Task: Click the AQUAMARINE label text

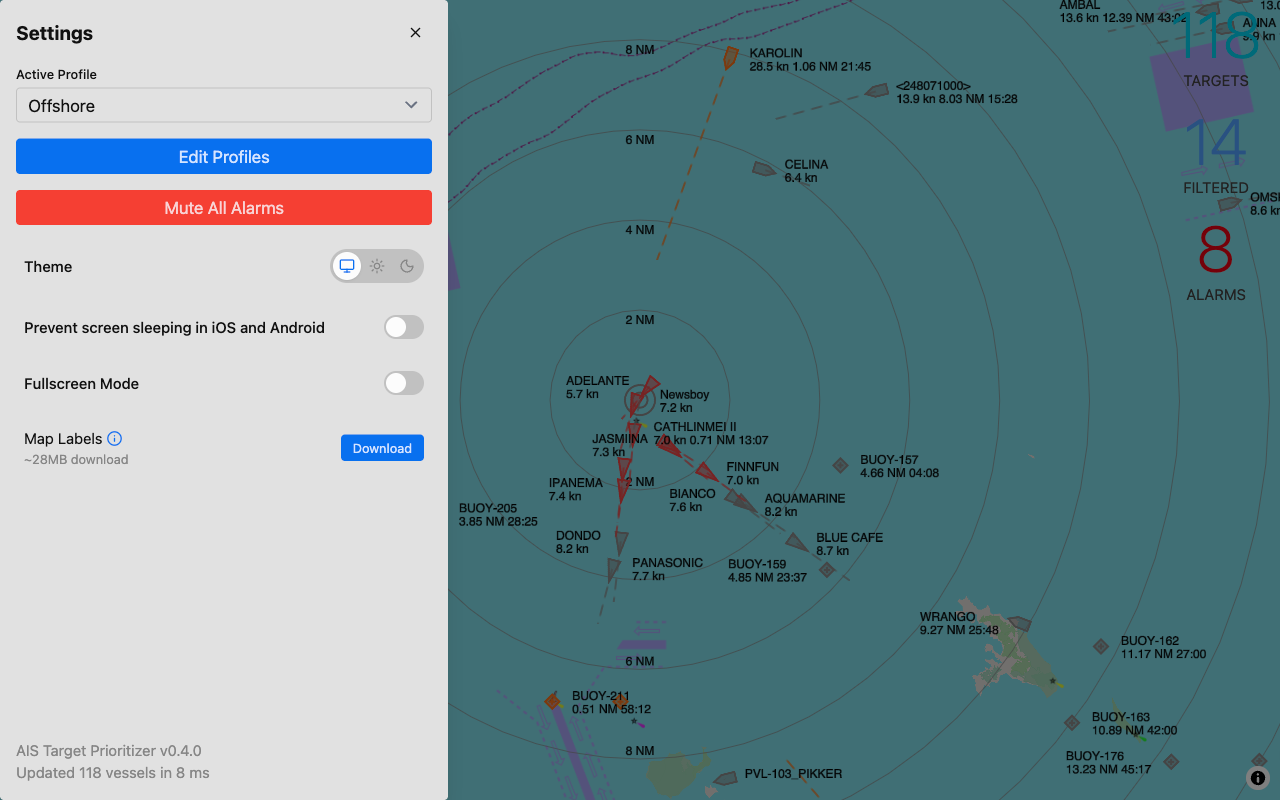Action: coord(805,499)
